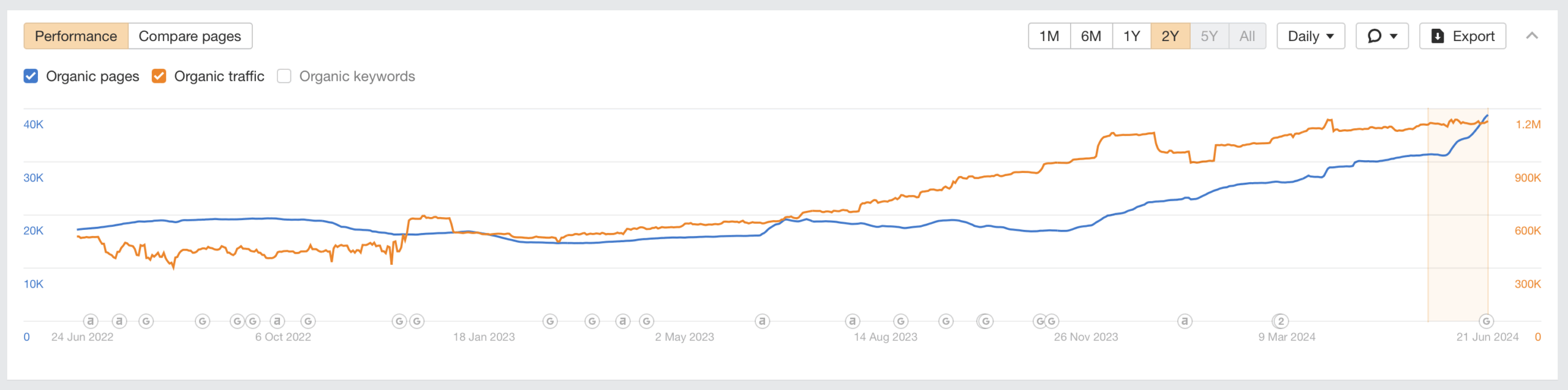Select the 1M time range button
Image resolution: width=1568 pixels, height=390 pixels.
1049,36
